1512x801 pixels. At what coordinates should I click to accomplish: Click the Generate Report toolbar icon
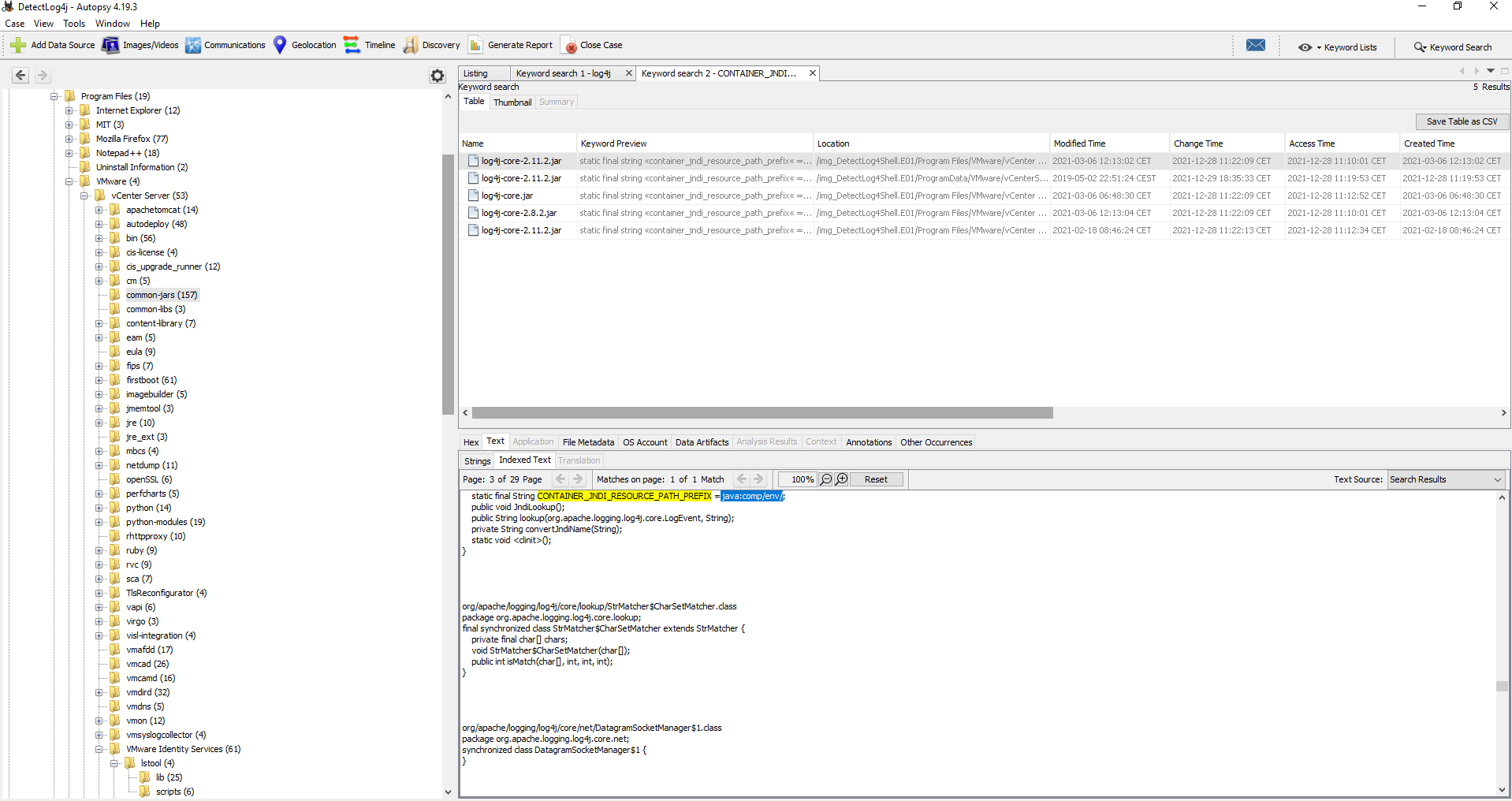(x=475, y=46)
